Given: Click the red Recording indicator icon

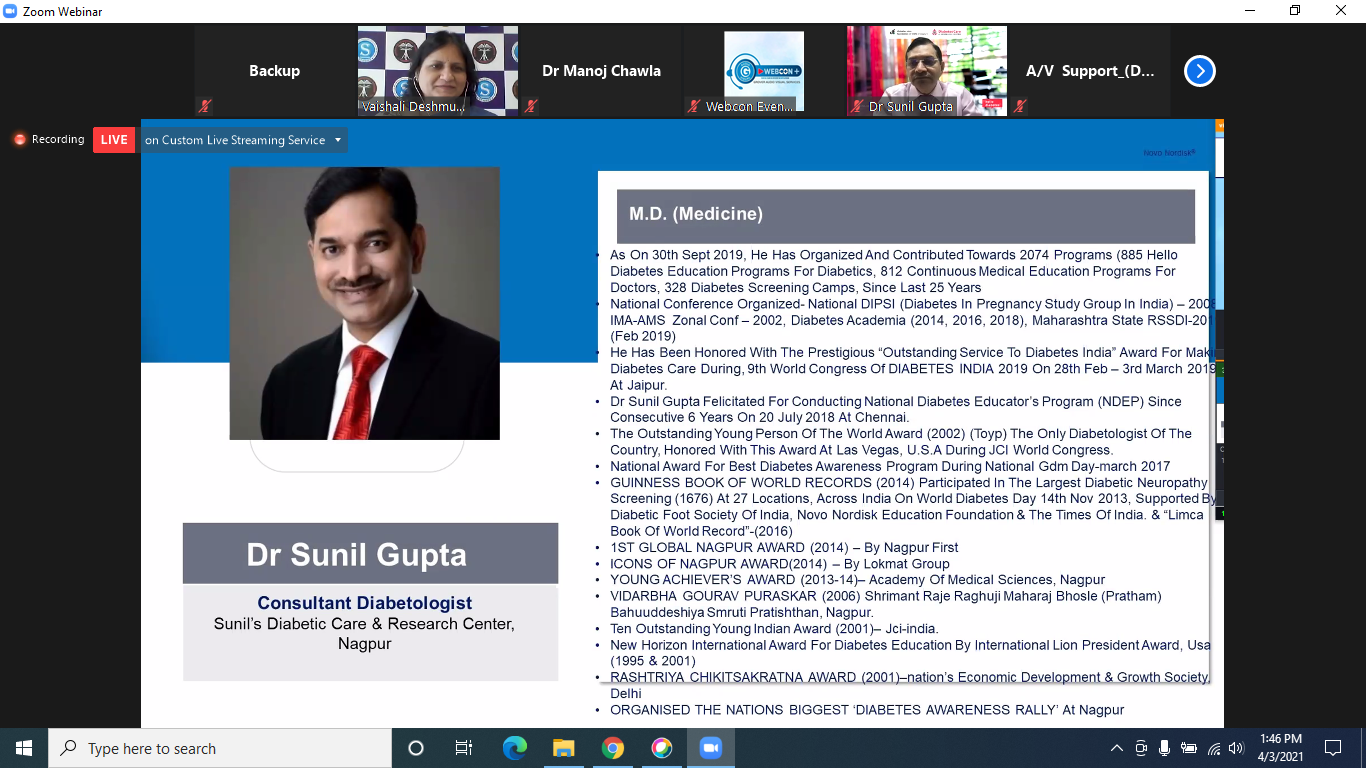Looking at the screenshot, I should click(19, 140).
